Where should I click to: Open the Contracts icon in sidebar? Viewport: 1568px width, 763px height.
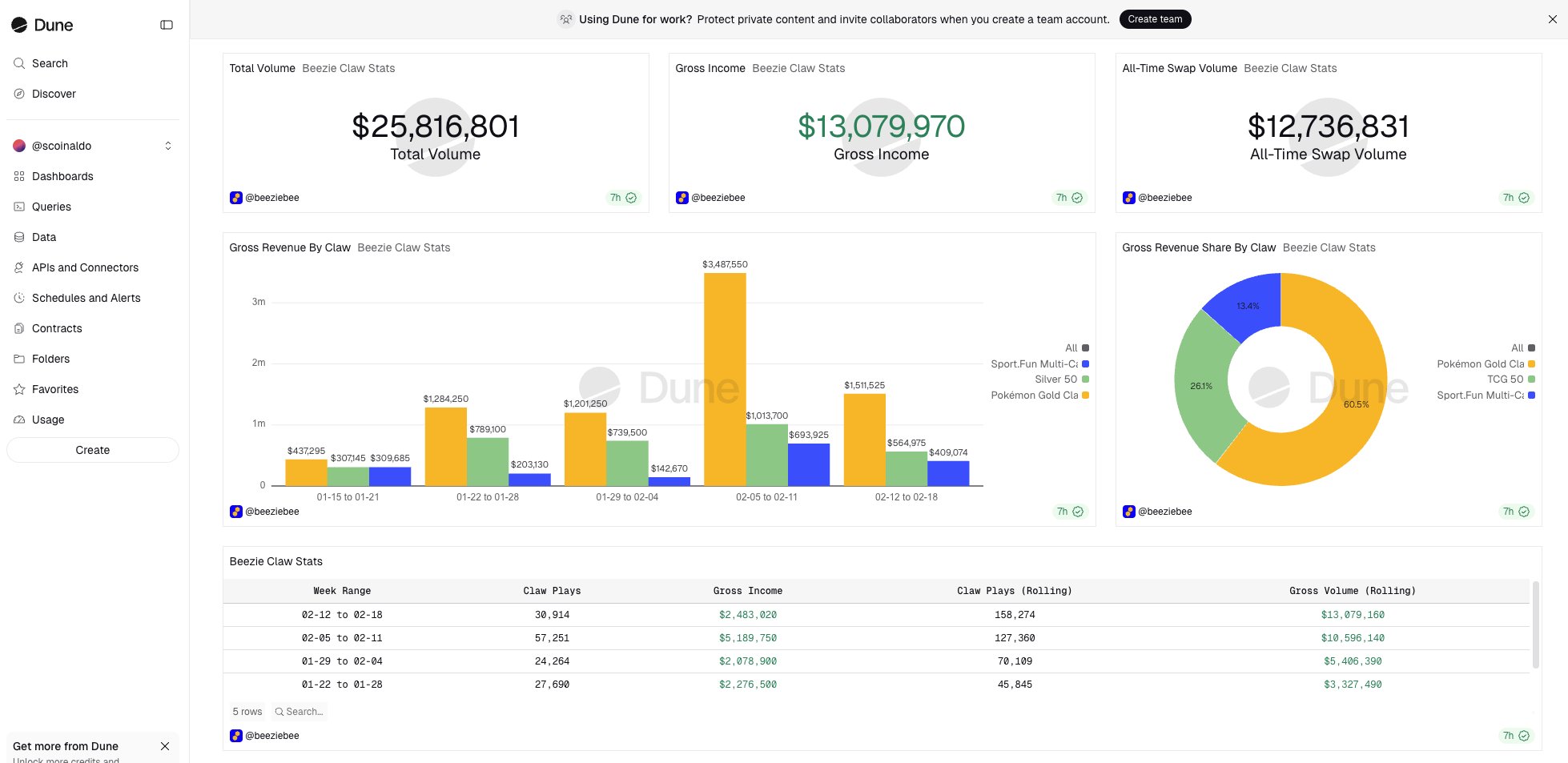[x=19, y=328]
